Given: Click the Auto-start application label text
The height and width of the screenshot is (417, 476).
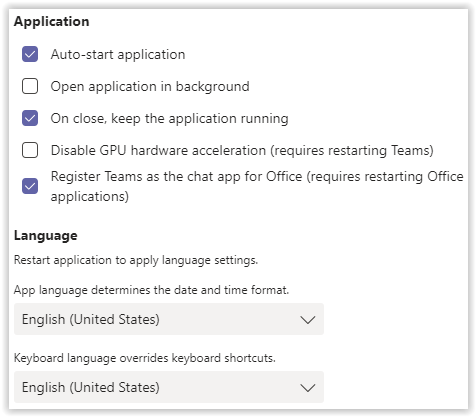Looking at the screenshot, I should pyautogui.click(x=118, y=54).
